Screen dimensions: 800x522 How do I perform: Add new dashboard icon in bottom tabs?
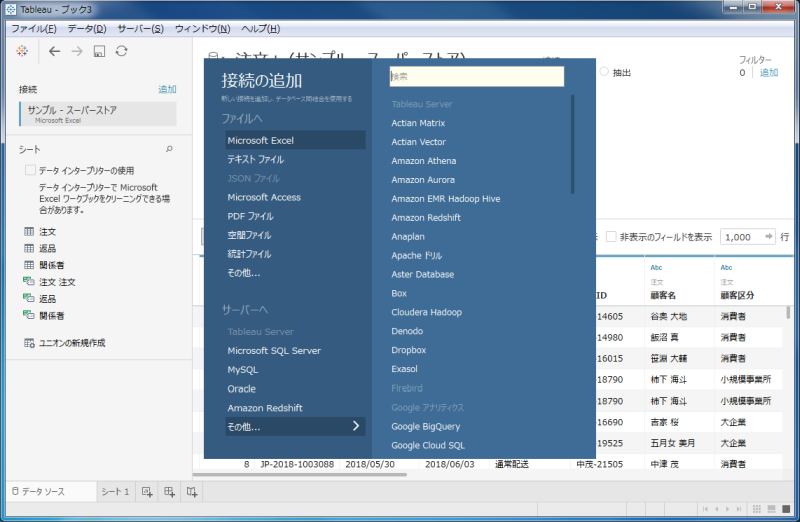pyautogui.click(x=169, y=492)
